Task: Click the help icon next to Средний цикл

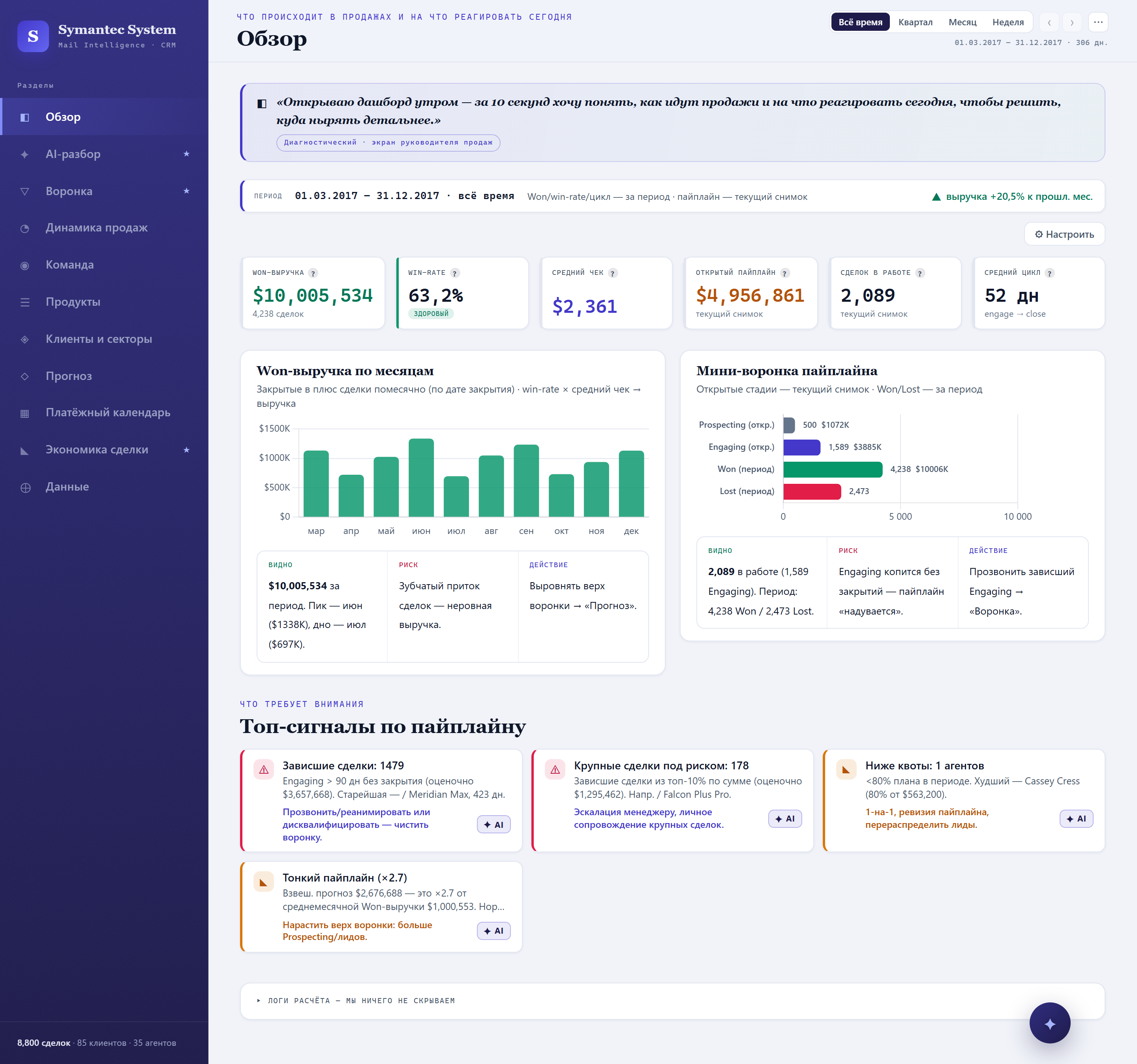Action: [1049, 273]
